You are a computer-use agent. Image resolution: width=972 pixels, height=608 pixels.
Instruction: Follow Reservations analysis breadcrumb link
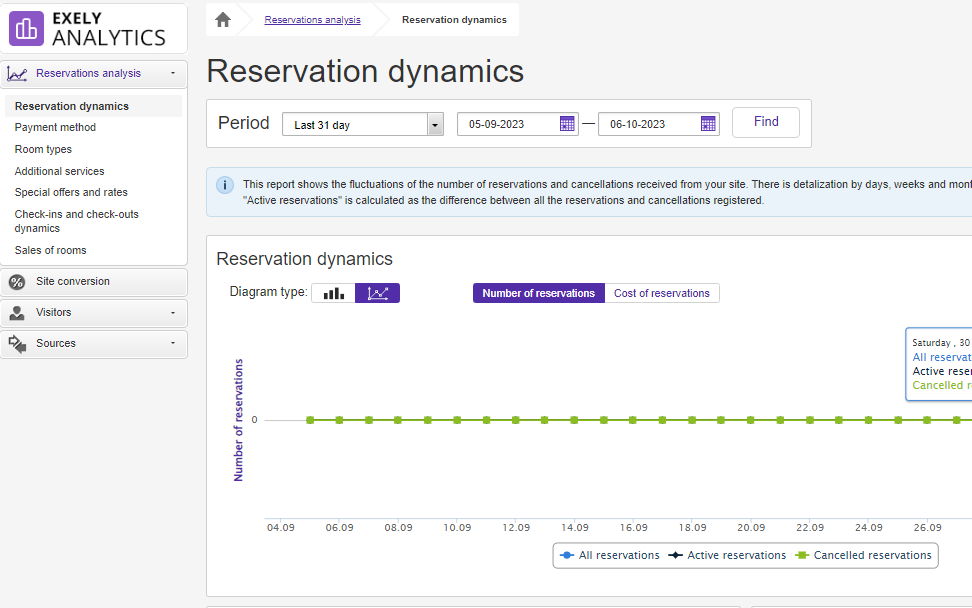click(x=312, y=20)
